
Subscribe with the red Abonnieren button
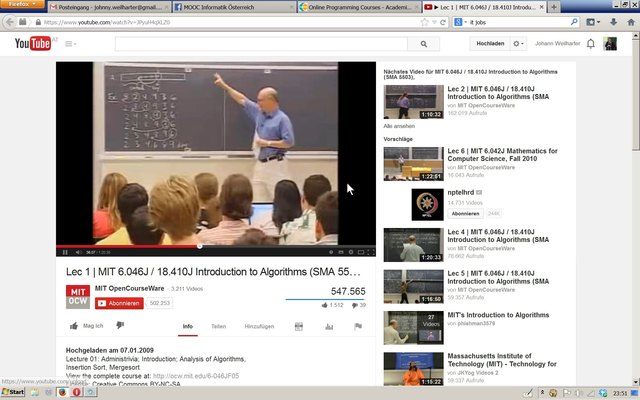(x=119, y=303)
